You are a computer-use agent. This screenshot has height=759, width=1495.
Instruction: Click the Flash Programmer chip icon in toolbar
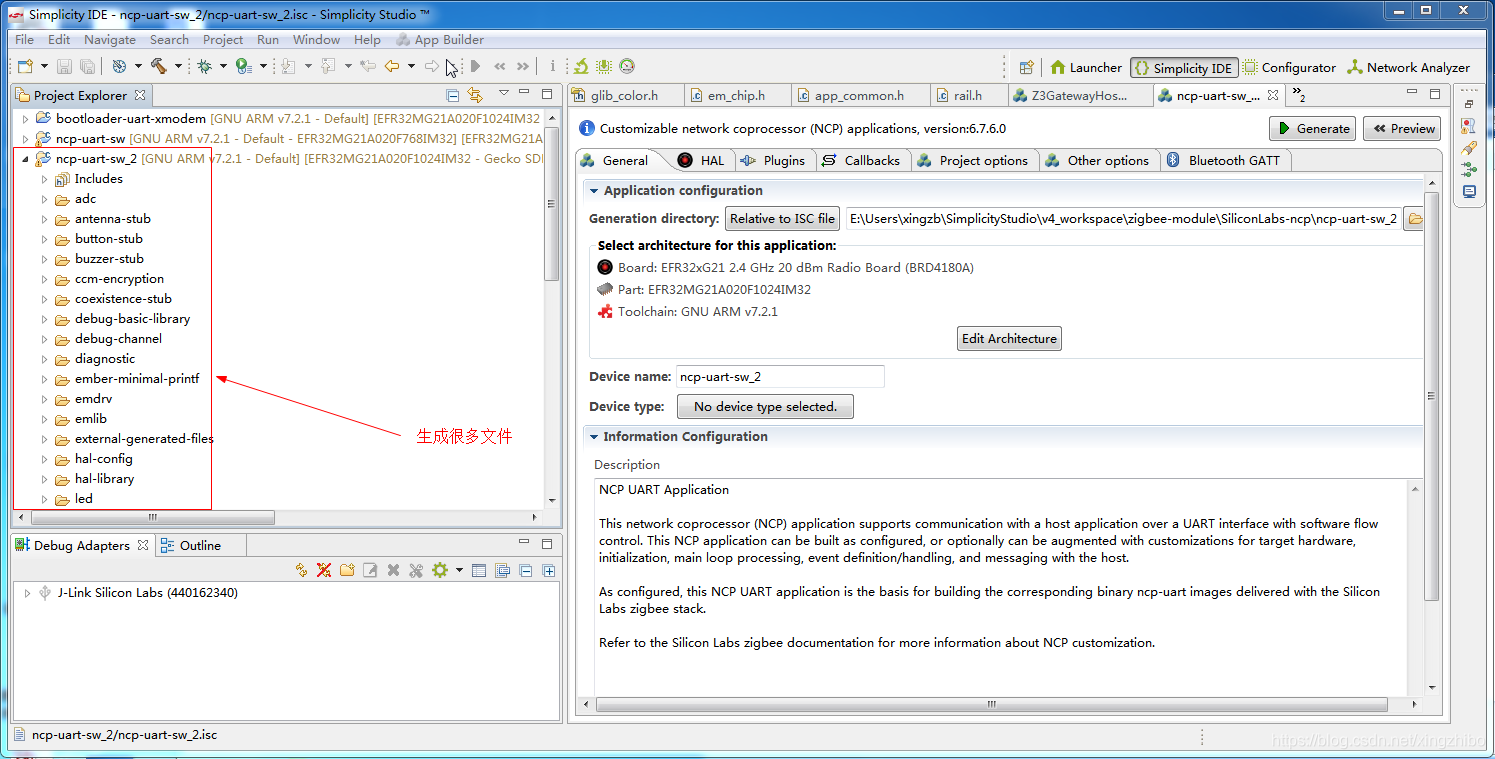(x=604, y=66)
